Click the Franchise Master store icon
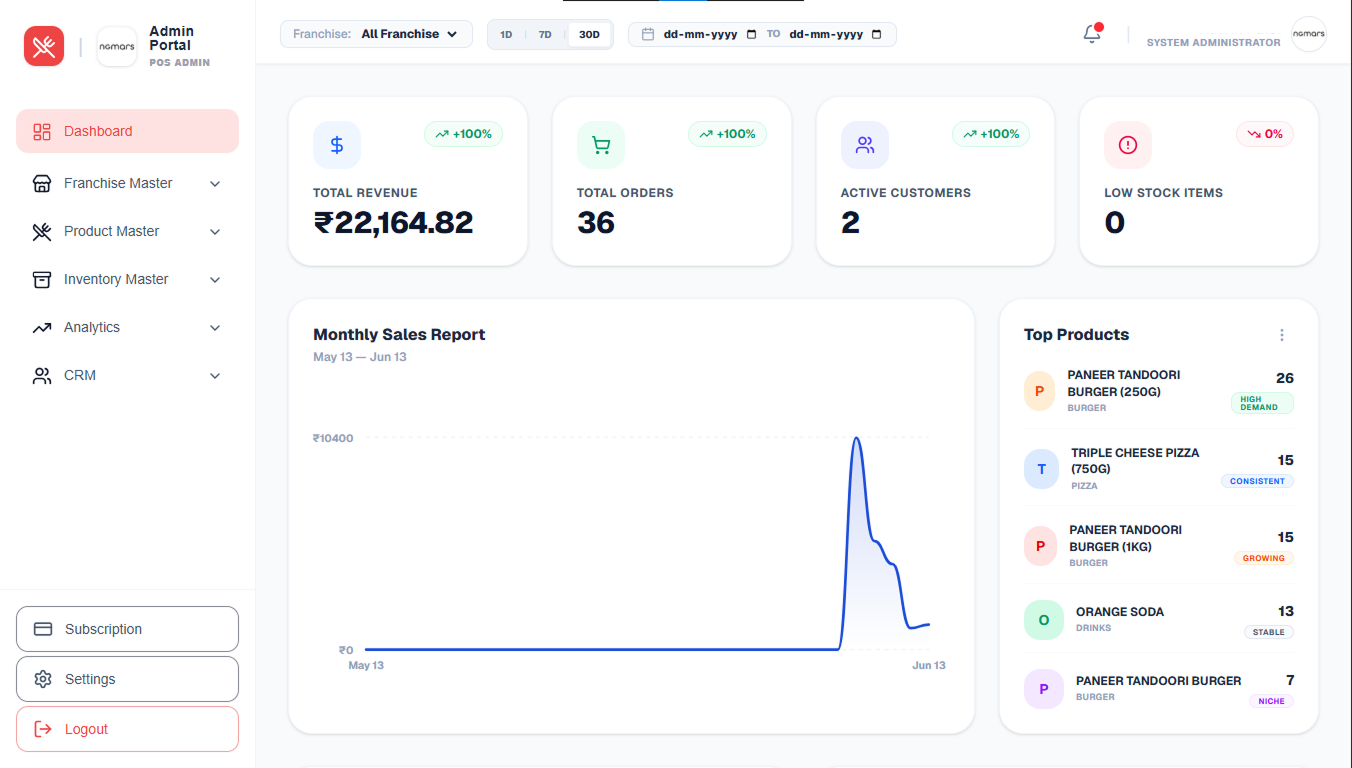The image size is (1352, 768). pos(42,184)
